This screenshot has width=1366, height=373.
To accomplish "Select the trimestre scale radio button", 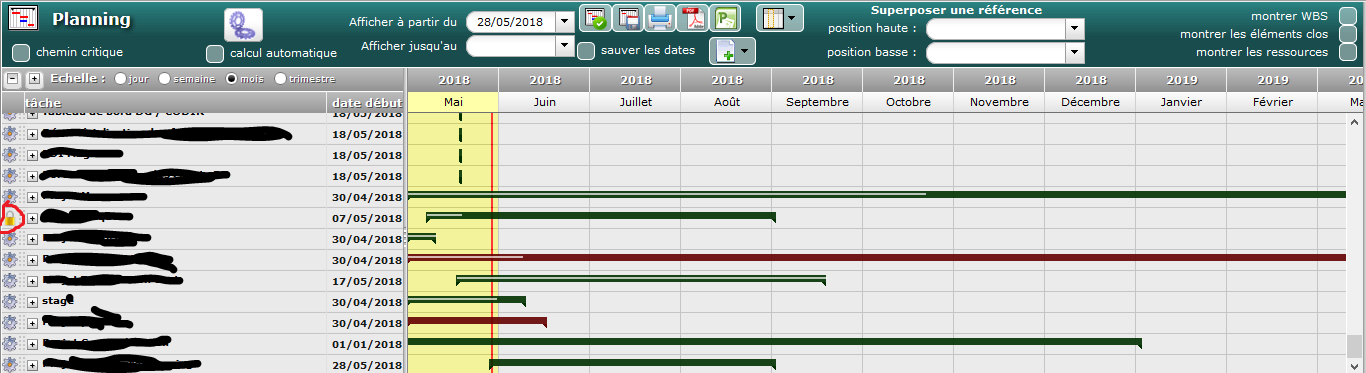I will pyautogui.click(x=280, y=79).
